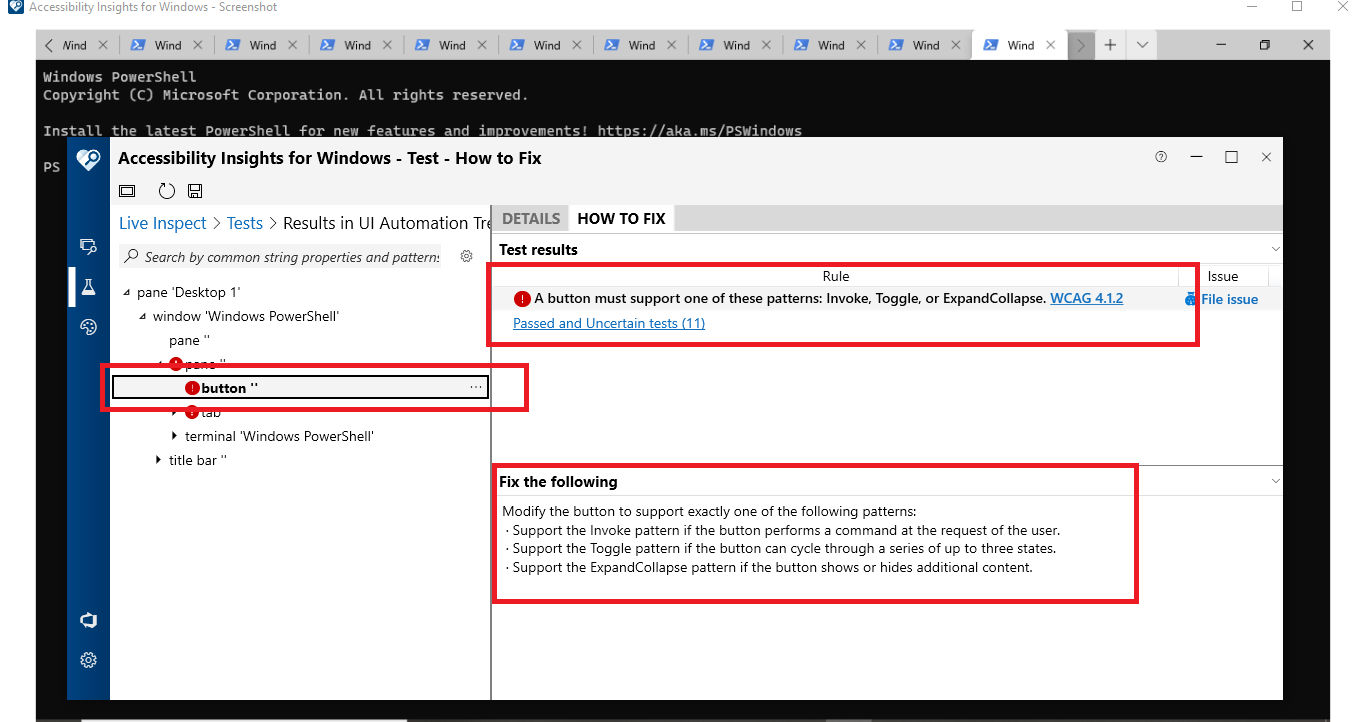This screenshot has width=1362, height=722.
Task: Click the File issue bug icon
Action: (1190, 299)
